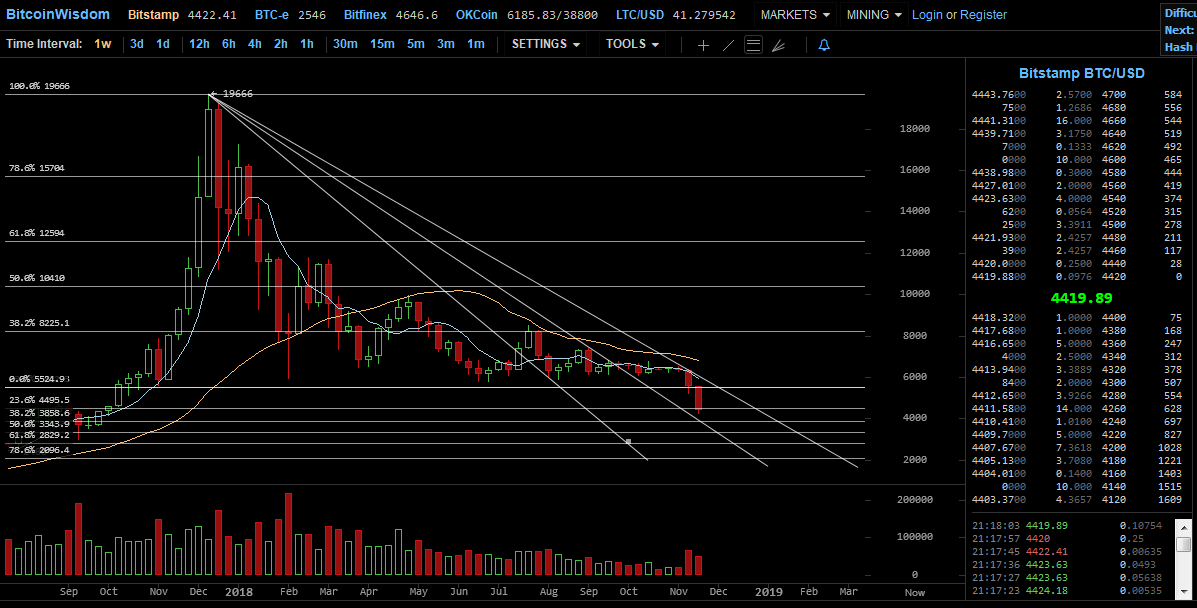Viewport: 1197px width, 608px height.
Task: Switch to 6h time interval
Action: click(229, 44)
